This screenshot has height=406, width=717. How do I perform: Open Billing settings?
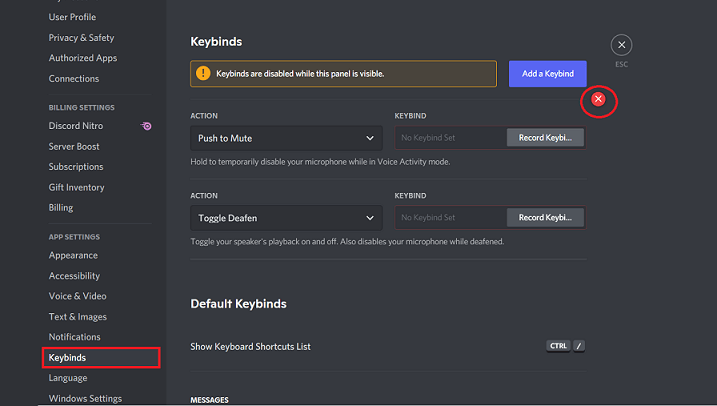(61, 208)
